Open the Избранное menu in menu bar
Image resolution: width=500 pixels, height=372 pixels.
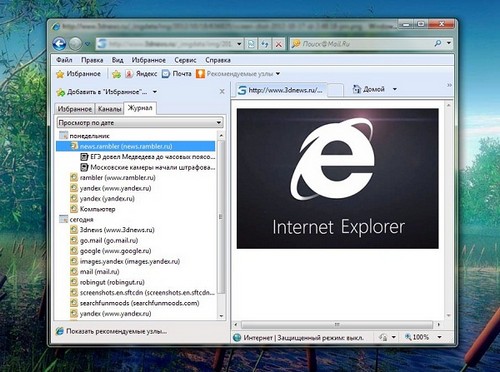149,60
